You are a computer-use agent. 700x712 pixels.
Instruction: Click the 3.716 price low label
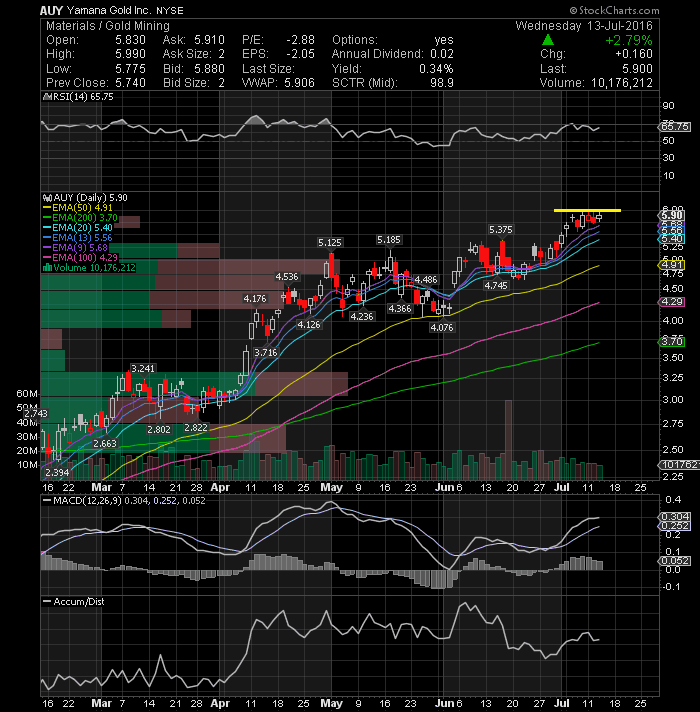click(266, 352)
